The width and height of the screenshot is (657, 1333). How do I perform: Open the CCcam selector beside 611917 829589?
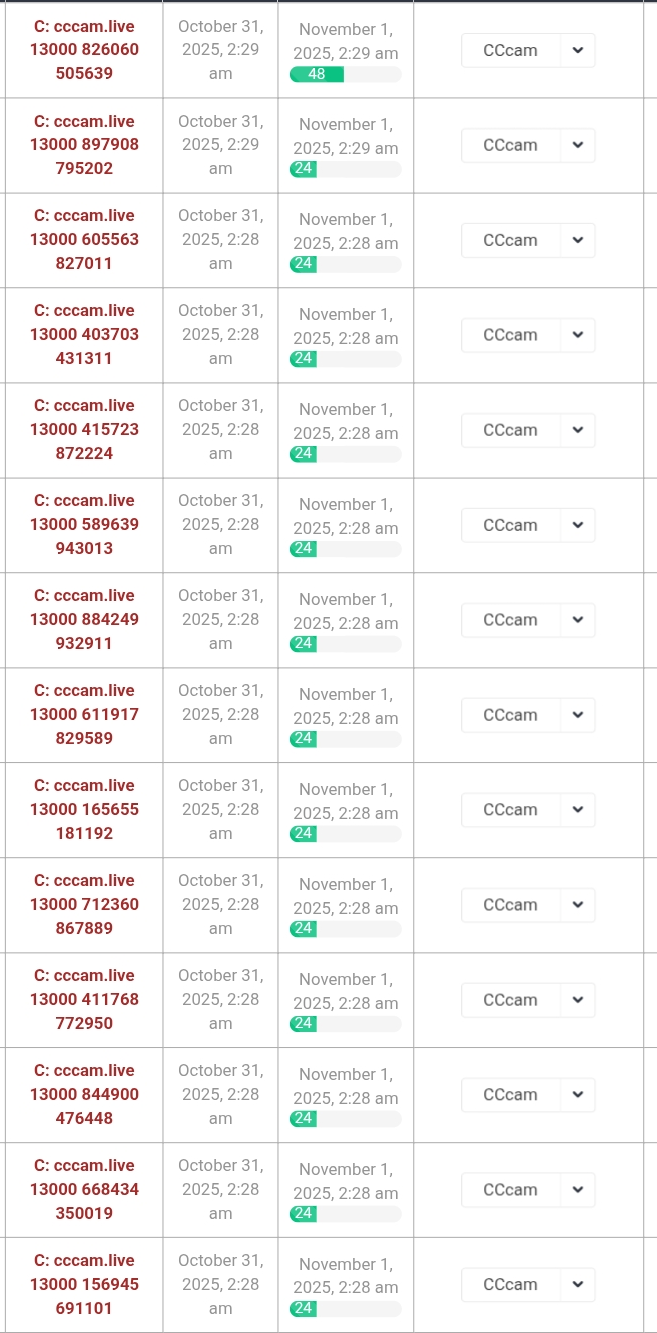pos(527,715)
